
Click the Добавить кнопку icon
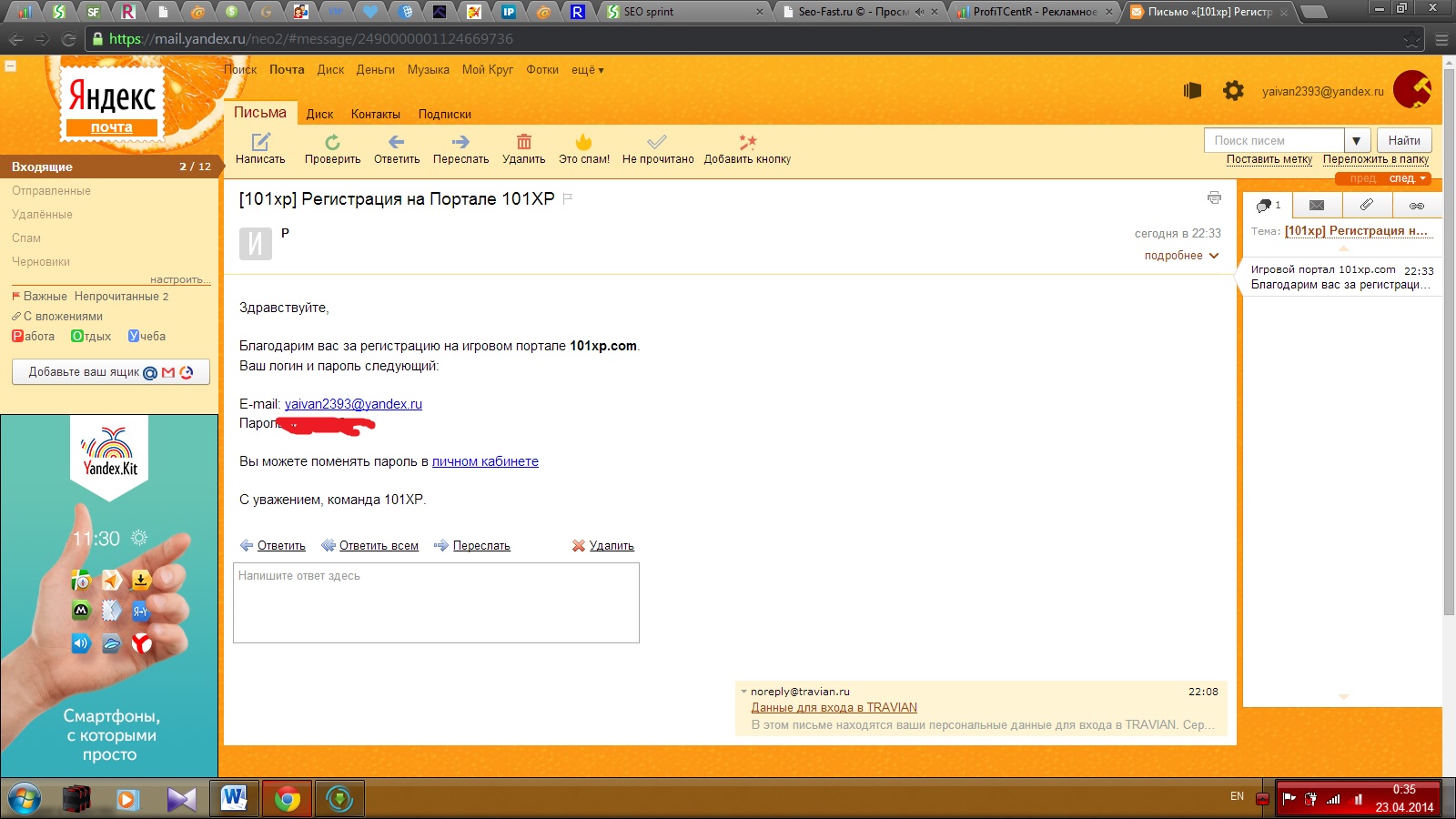coord(747,142)
